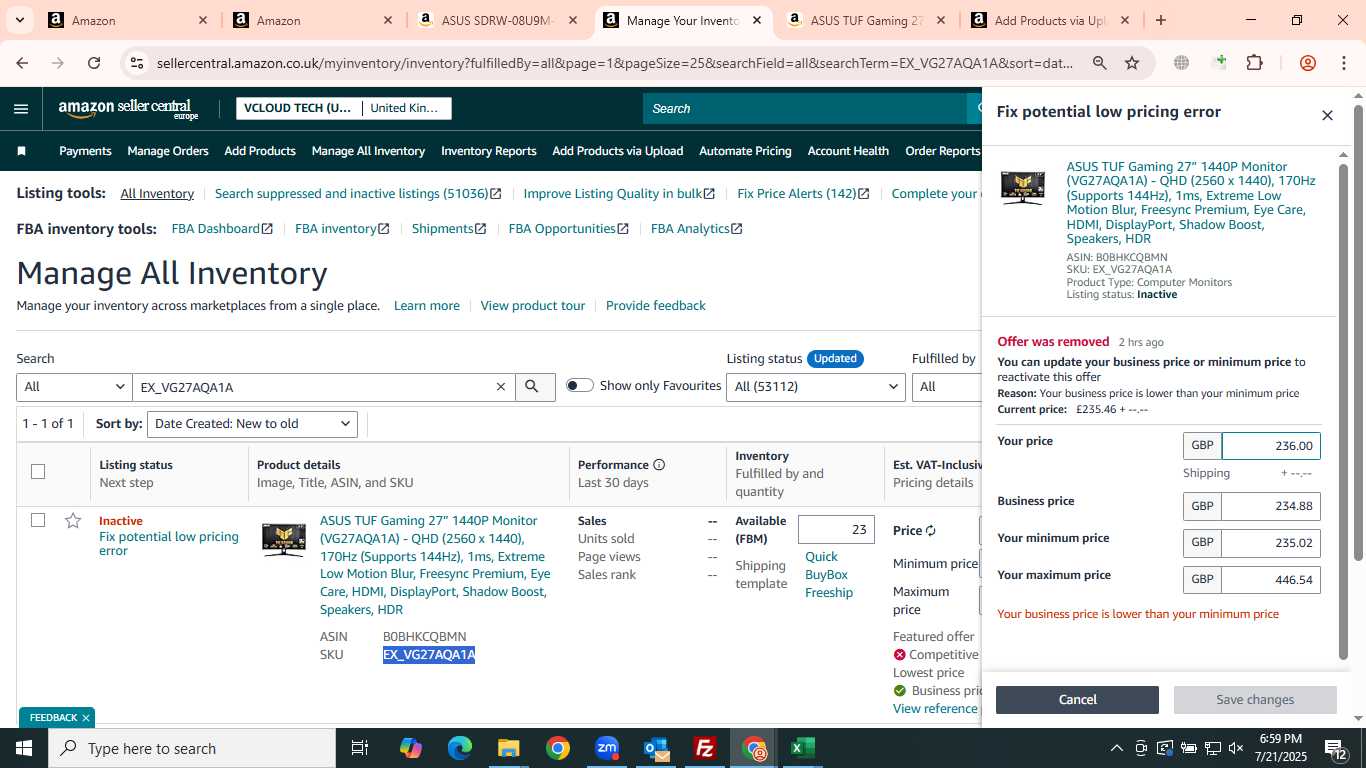
Task: Open Zoom app from taskbar
Action: (x=607, y=748)
